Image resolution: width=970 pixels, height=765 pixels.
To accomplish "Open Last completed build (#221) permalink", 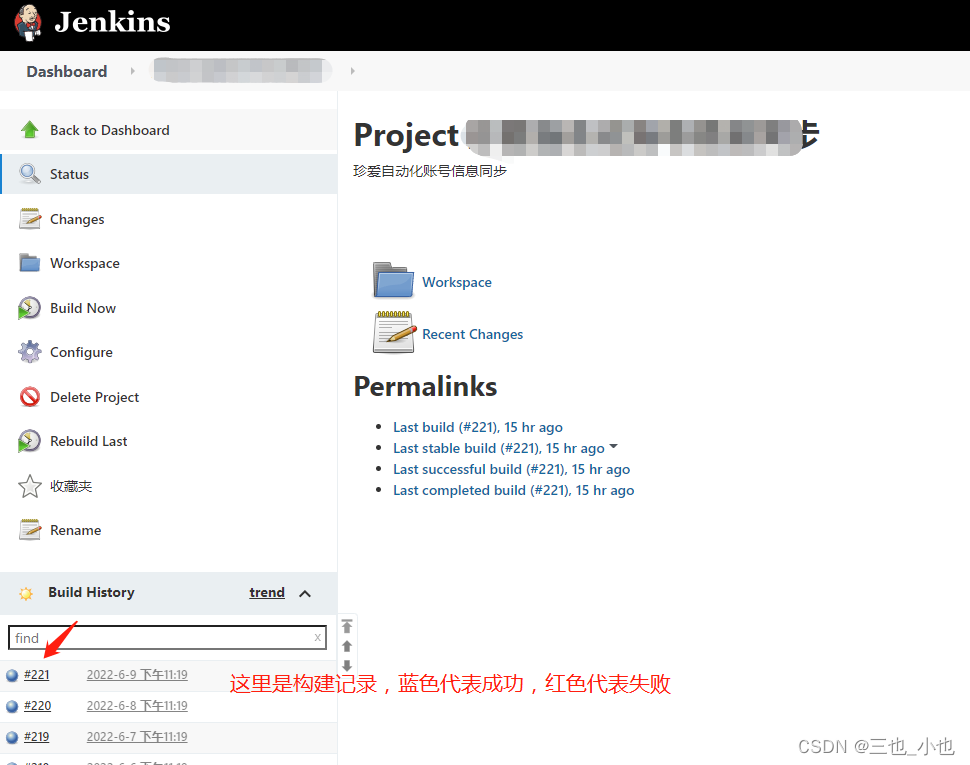I will tap(513, 490).
